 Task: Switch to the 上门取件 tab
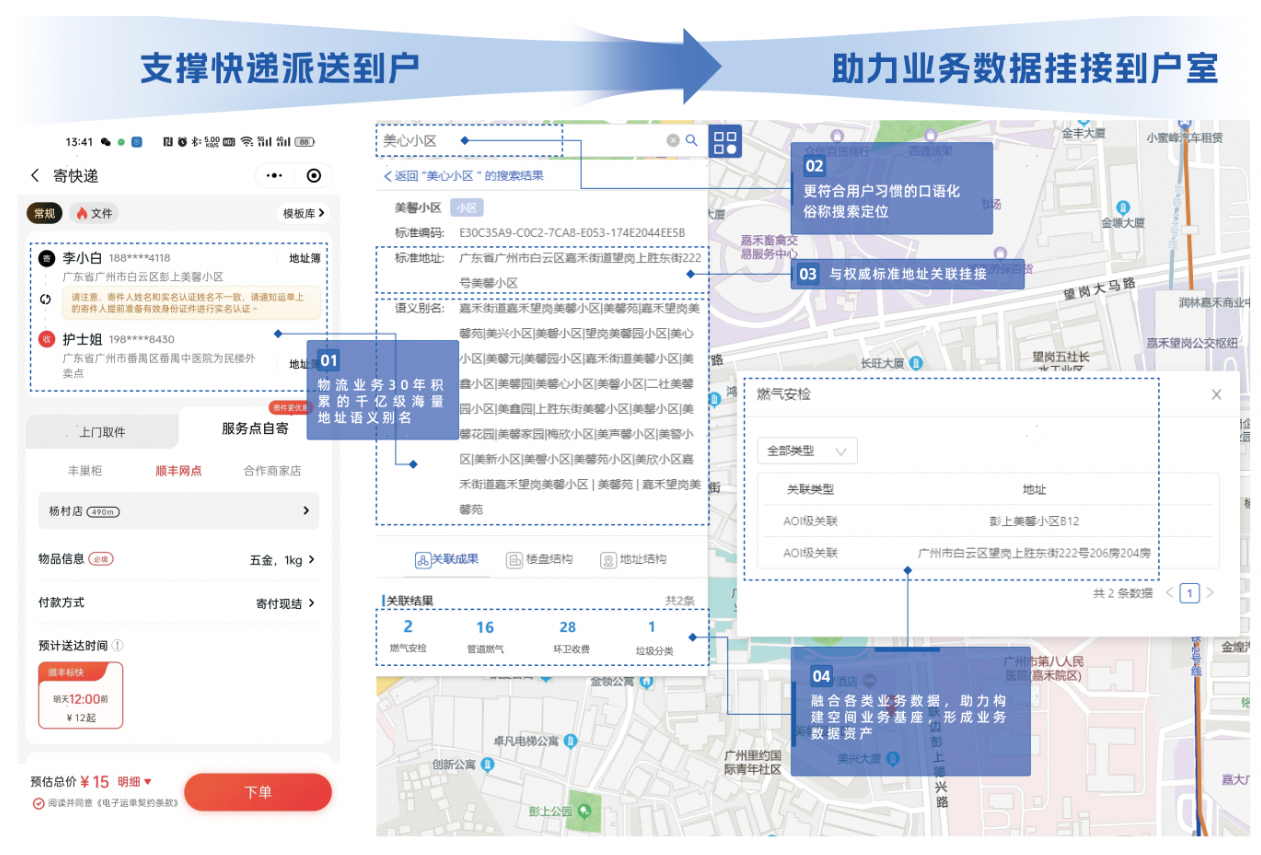click(x=102, y=432)
